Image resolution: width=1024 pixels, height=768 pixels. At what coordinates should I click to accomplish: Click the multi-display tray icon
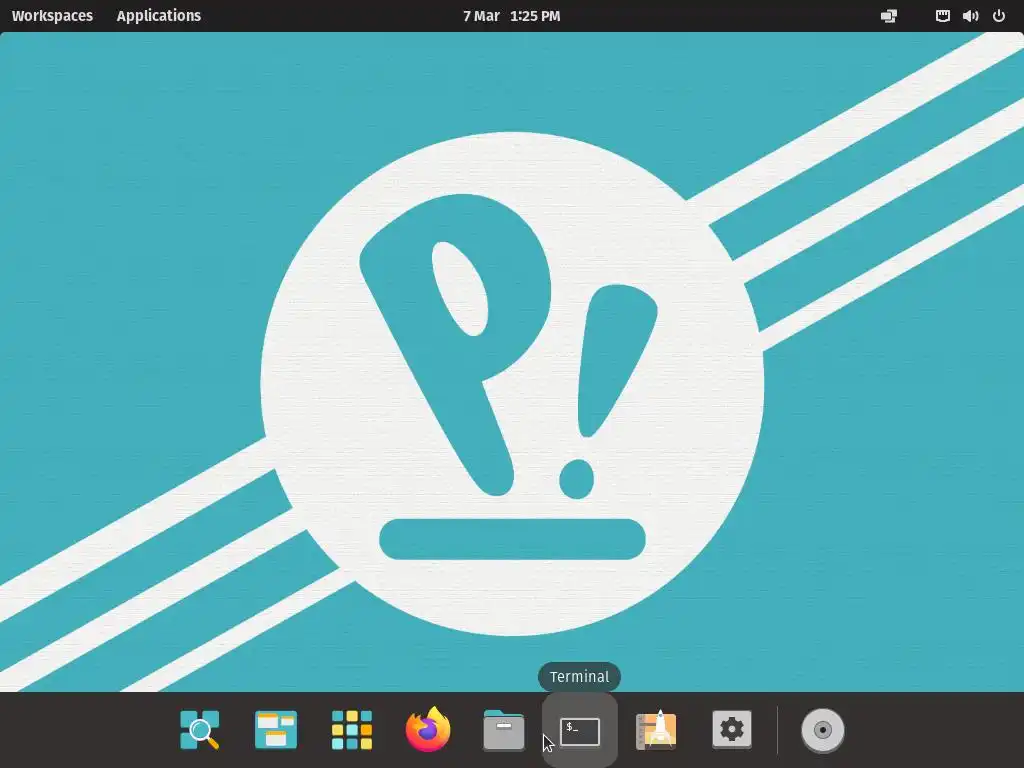(x=889, y=16)
